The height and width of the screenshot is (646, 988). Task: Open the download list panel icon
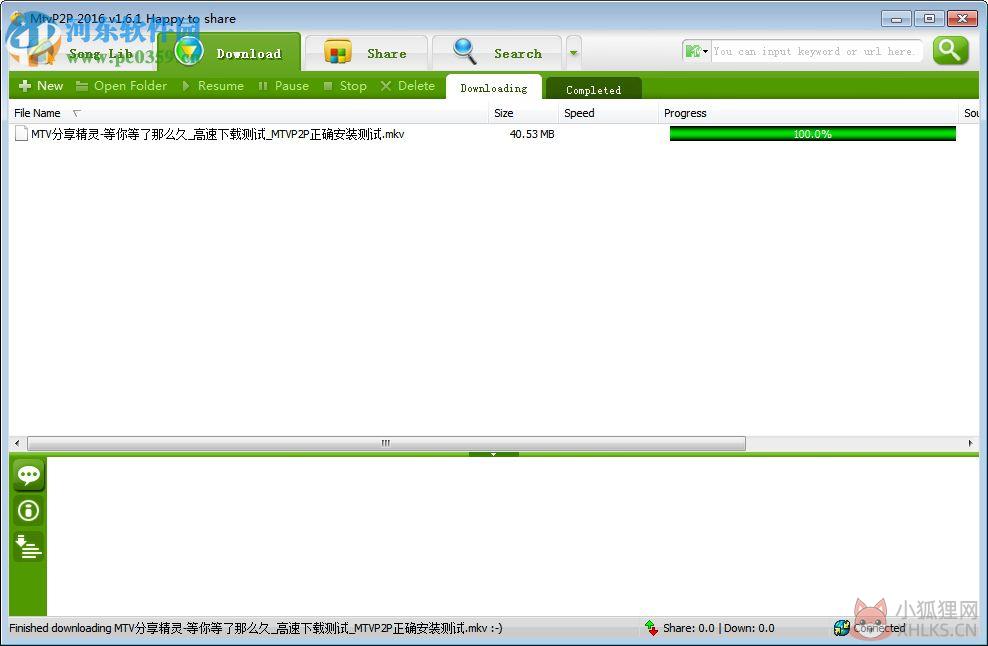(x=28, y=547)
